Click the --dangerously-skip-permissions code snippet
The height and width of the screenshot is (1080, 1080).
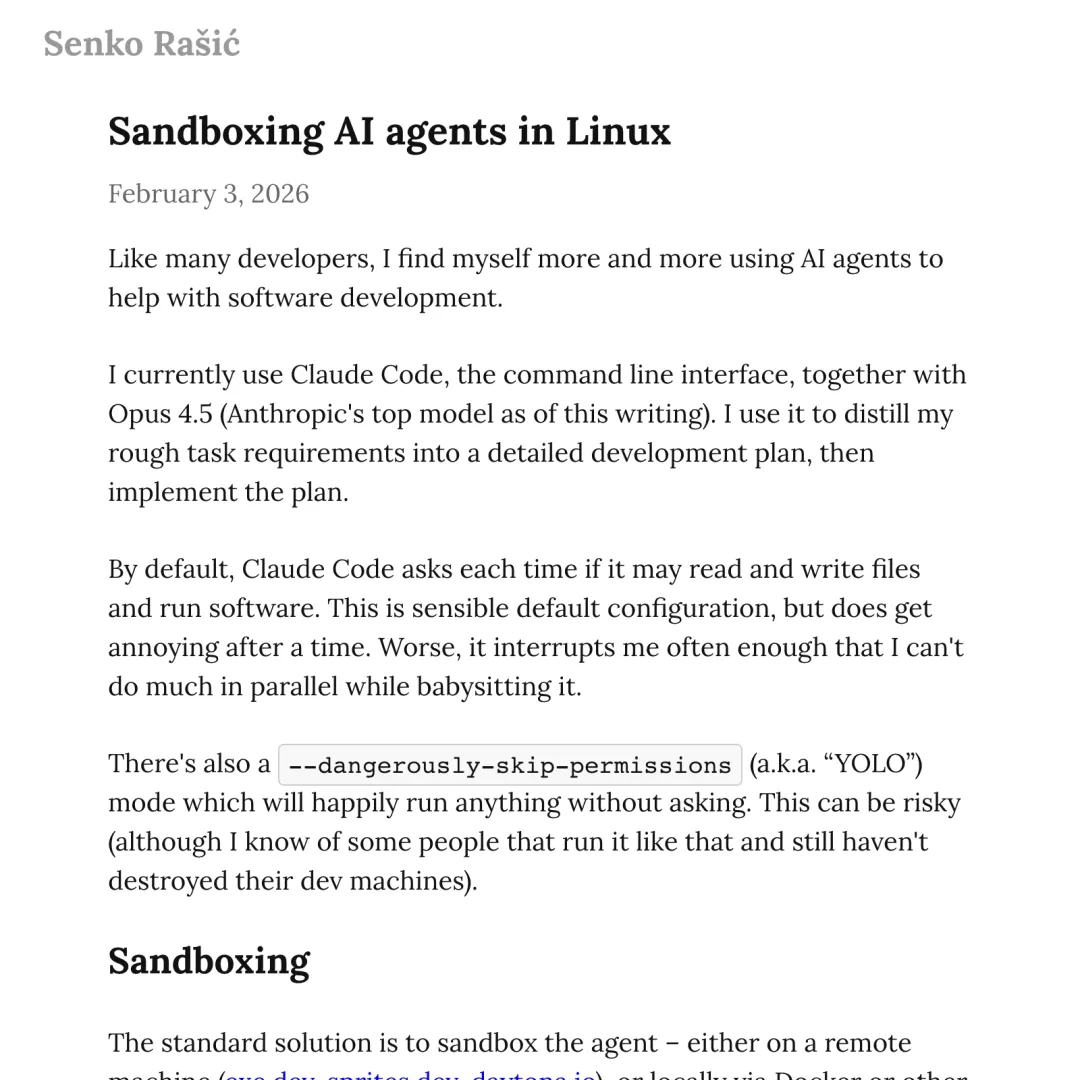point(509,765)
